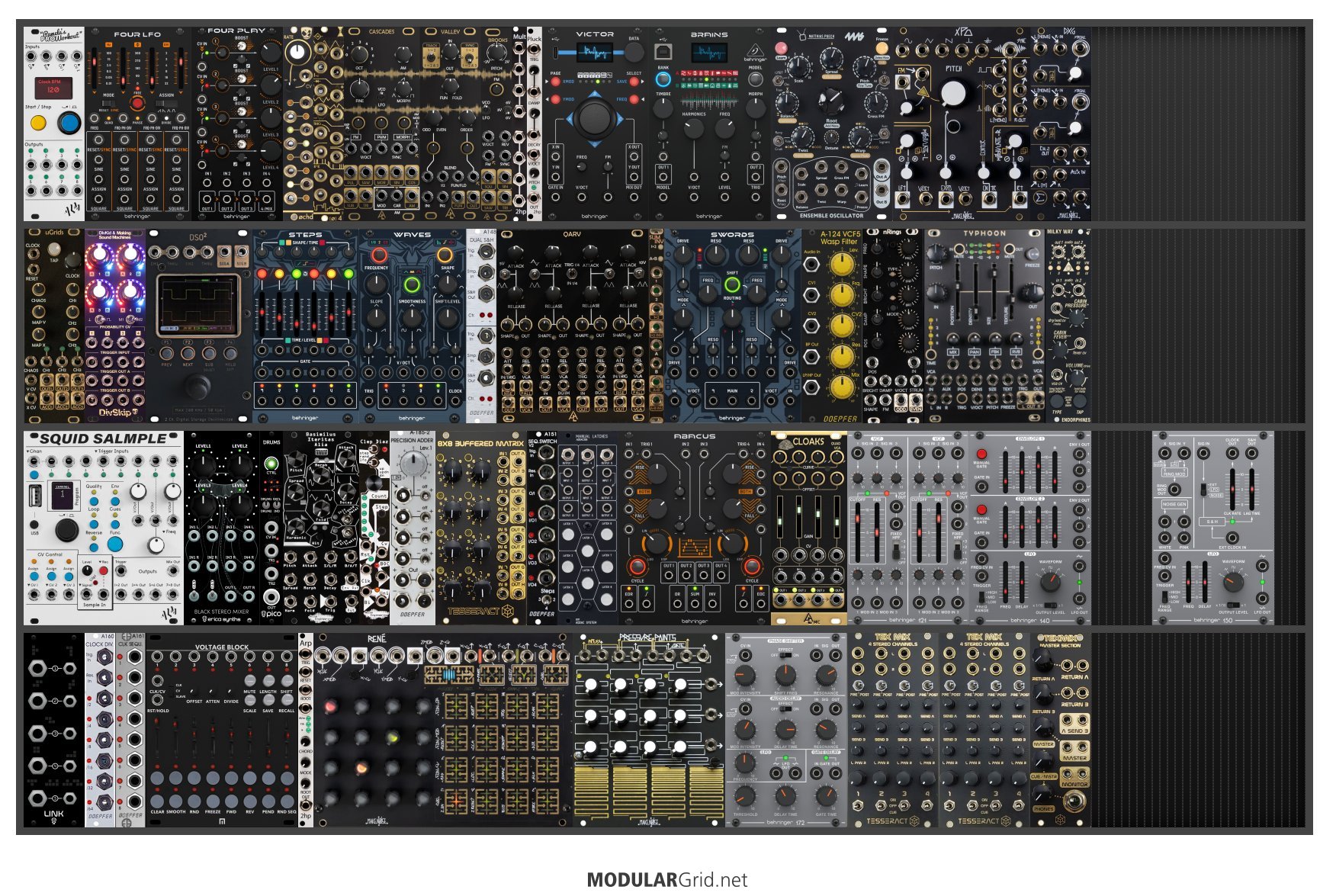Viewport: 1336px width, 896px height.
Task: Toggle the Assign switch on Four LFO
Action: coord(166,103)
